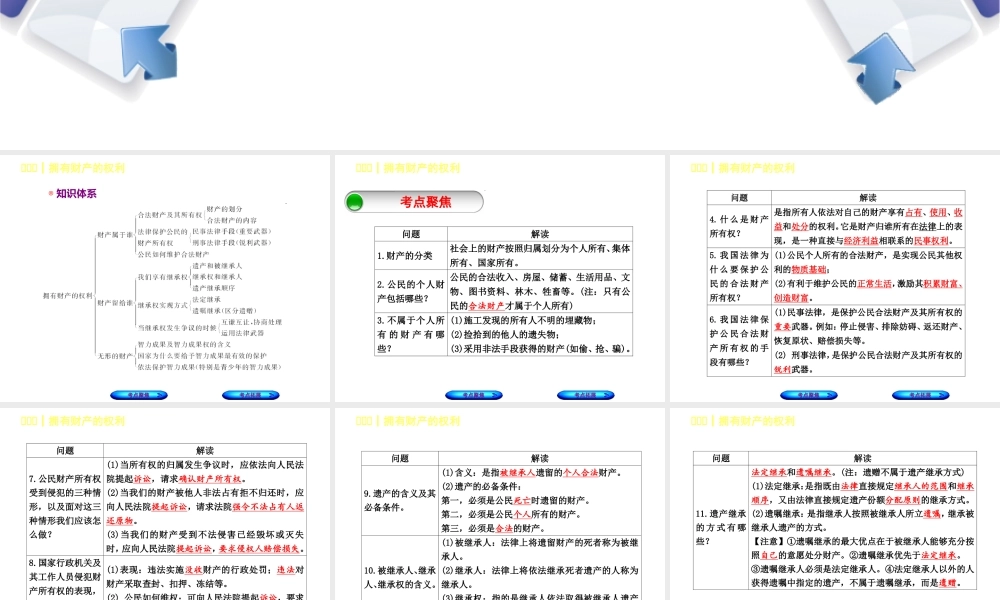This screenshot has height=600, width=1000.
Task: Click cell 11.遗产继承的方式有哪些
Action: (x=721, y=527)
